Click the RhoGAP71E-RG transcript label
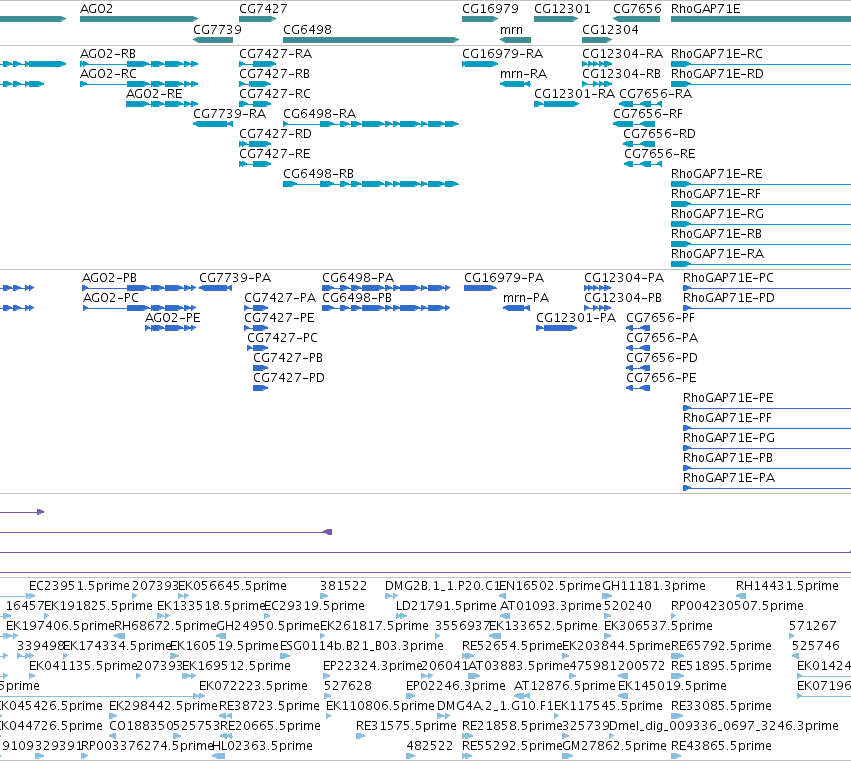 (x=717, y=213)
